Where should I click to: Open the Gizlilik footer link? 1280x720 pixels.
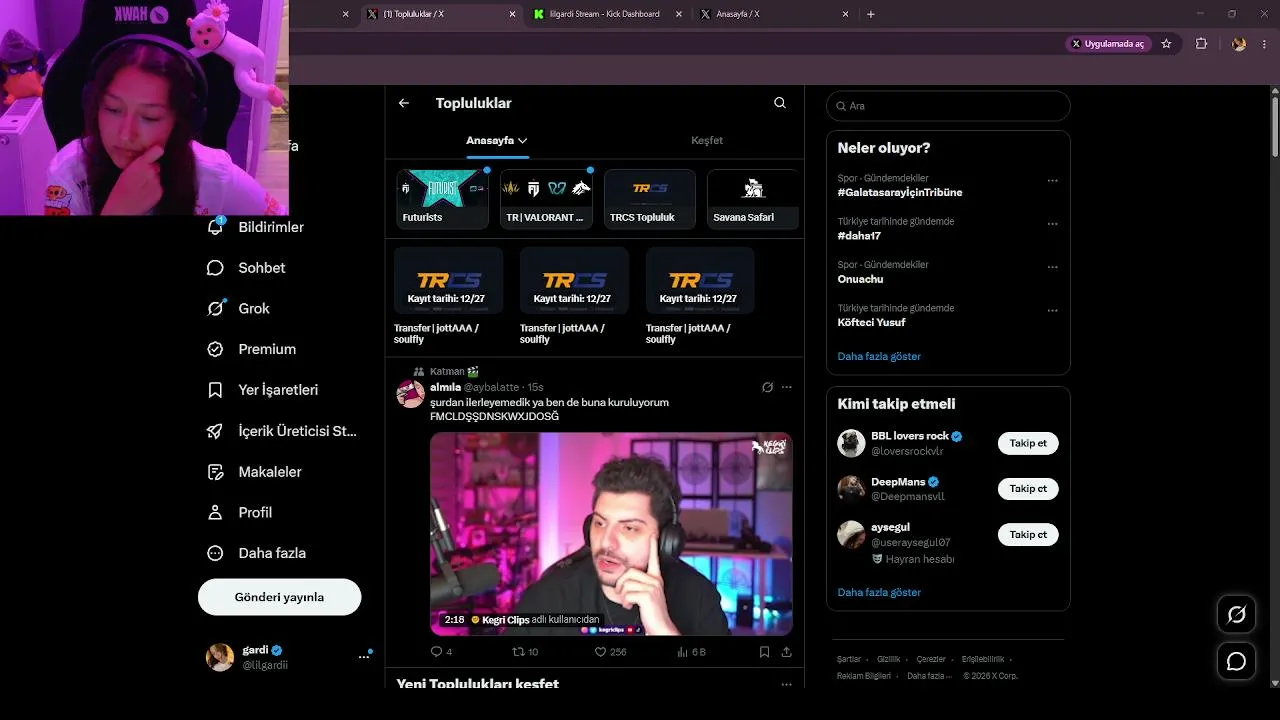point(888,660)
